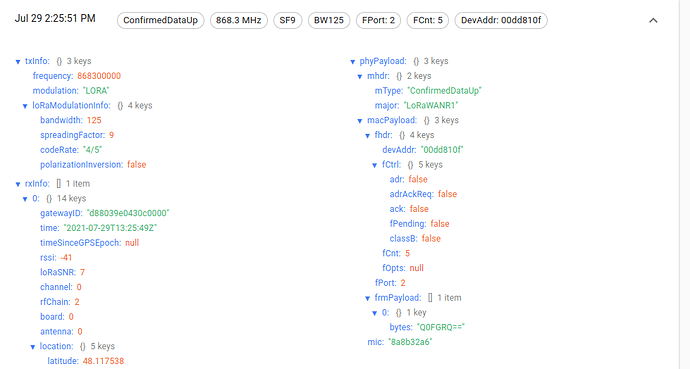Viewport: 690px width, 369px height.
Task: Click the mic value "8a8b32a6"
Action: pos(410,342)
